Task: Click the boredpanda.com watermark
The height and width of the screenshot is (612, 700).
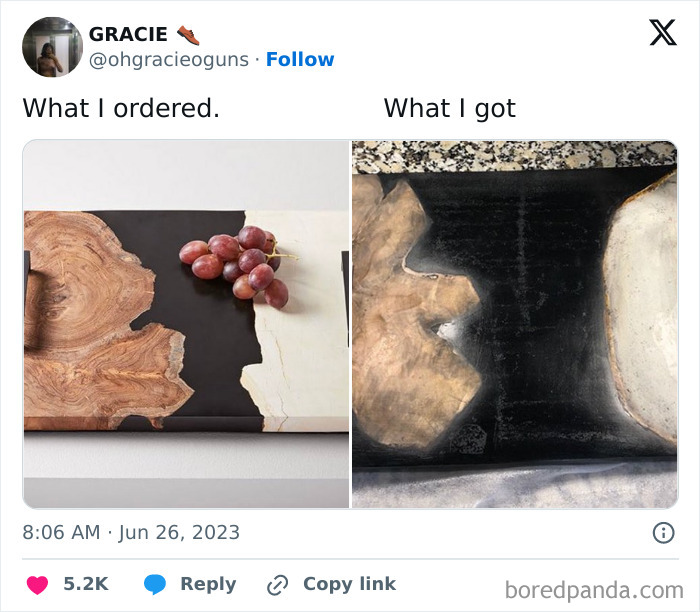Action: click(x=594, y=589)
